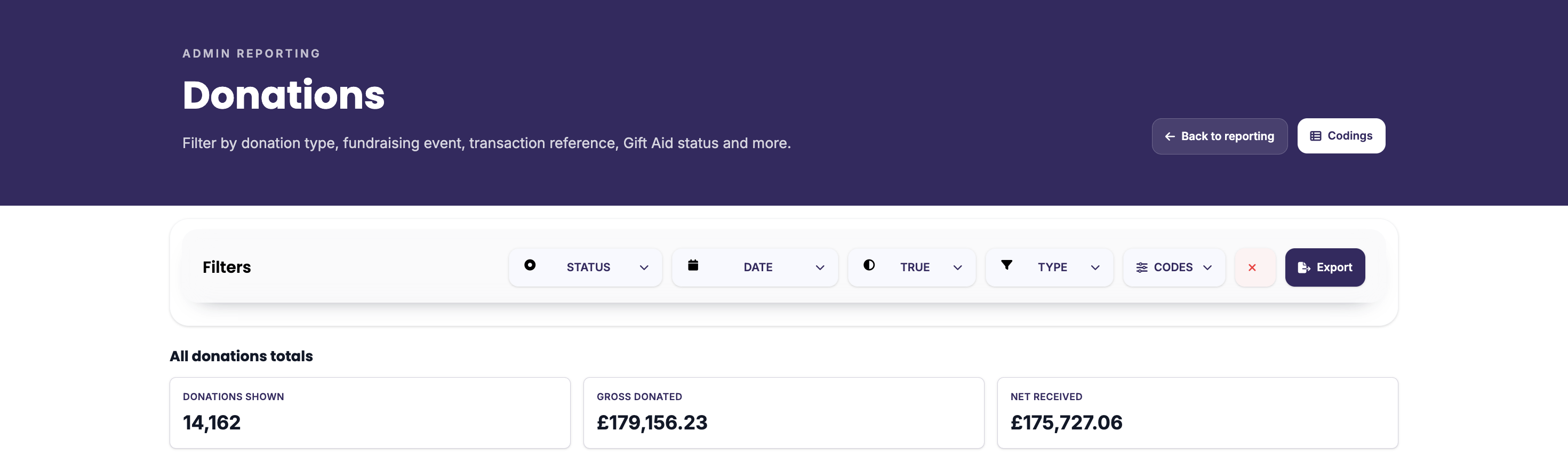Expand the CODES dropdown chevron

point(1207,268)
